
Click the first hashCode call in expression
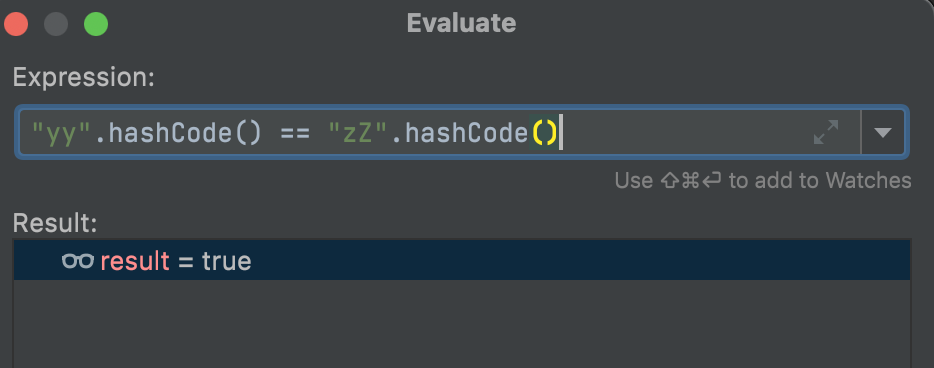tap(178, 133)
